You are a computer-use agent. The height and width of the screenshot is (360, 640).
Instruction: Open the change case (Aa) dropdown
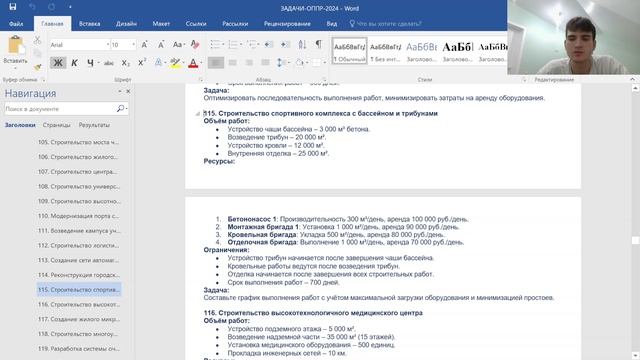pos(178,44)
